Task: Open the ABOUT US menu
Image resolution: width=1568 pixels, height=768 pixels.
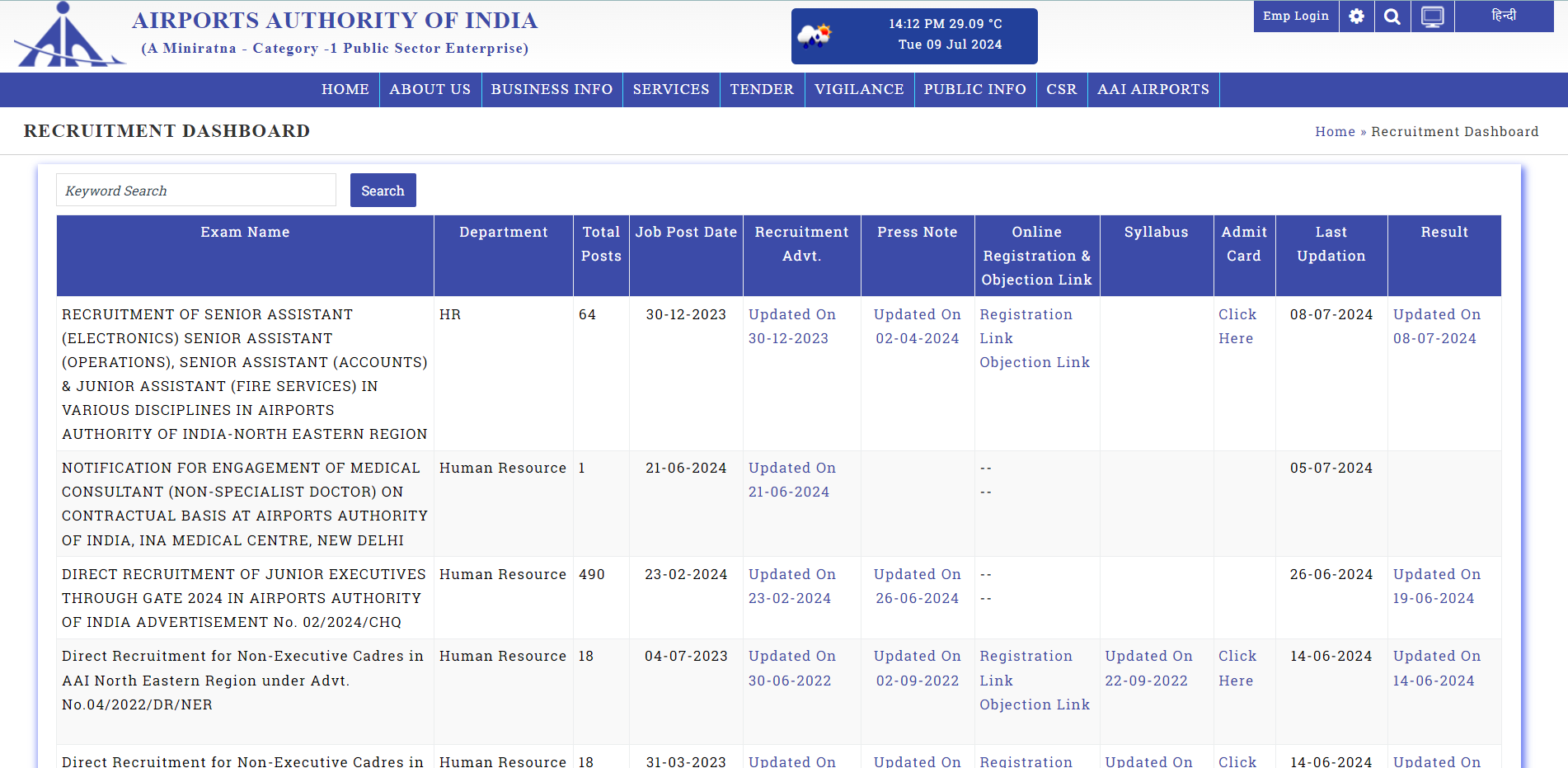Action: click(430, 89)
